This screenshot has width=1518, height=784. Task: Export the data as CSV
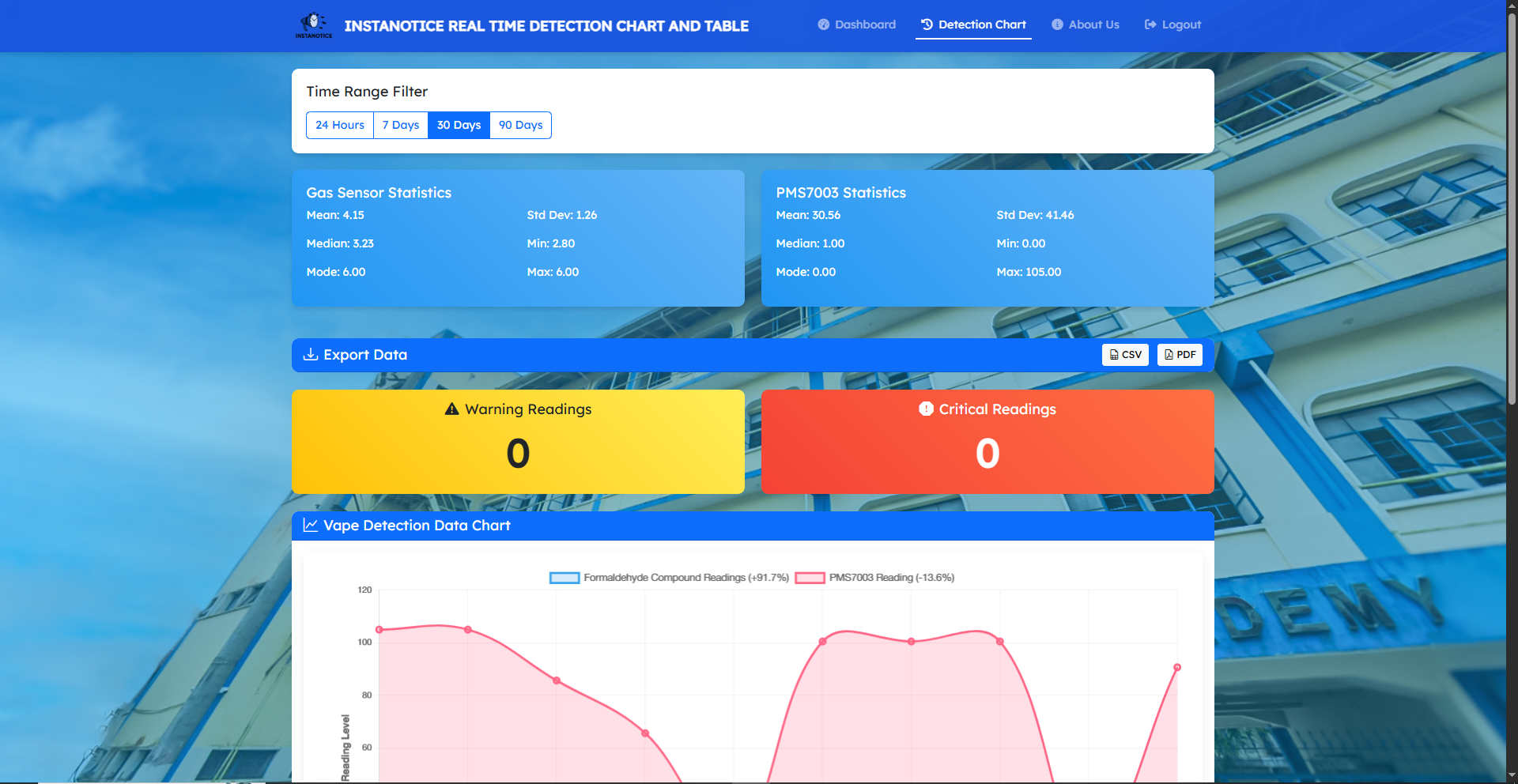point(1125,355)
